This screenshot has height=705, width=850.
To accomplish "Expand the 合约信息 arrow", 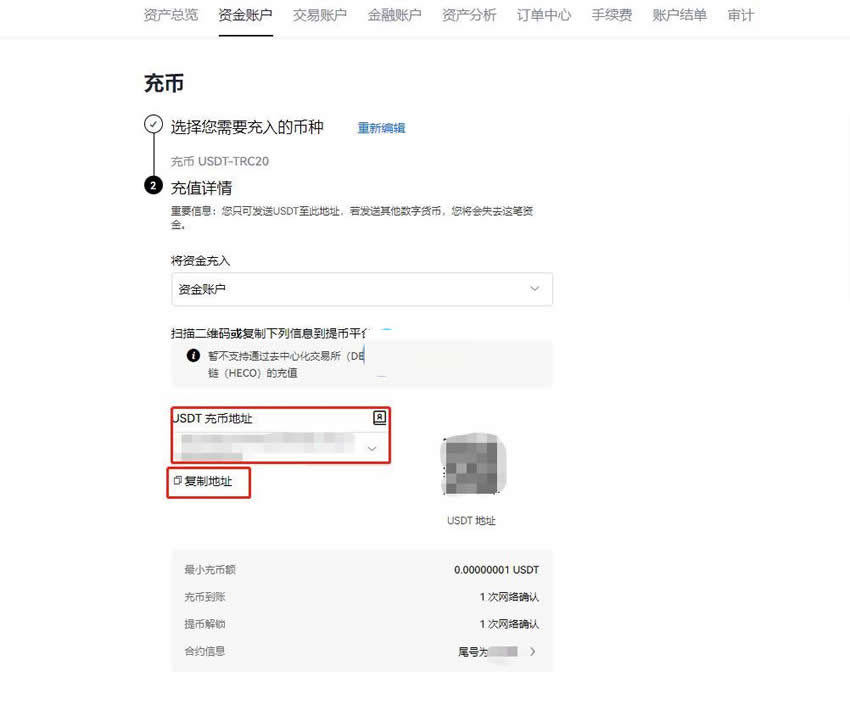I will [x=533, y=651].
